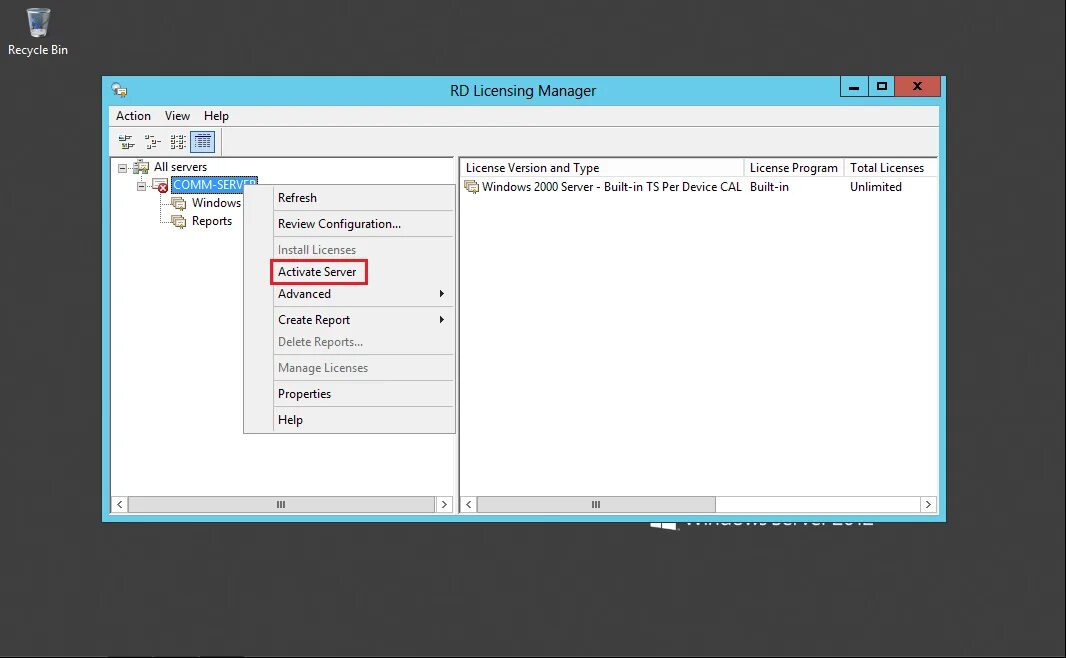The width and height of the screenshot is (1066, 658).
Task: Click right arrow of tree pane scrollbar
Action: pyautogui.click(x=444, y=504)
